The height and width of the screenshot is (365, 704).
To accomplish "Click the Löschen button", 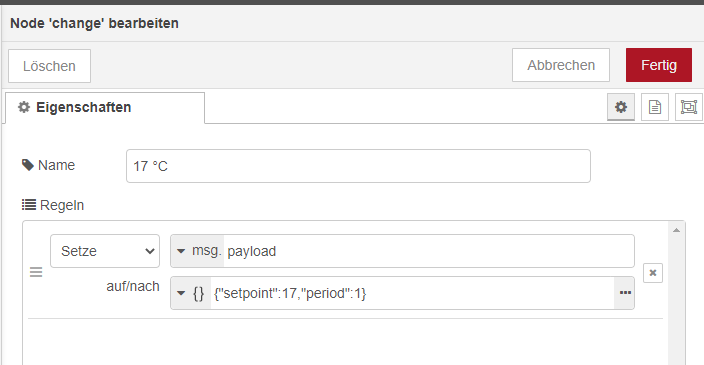I will [x=49, y=66].
